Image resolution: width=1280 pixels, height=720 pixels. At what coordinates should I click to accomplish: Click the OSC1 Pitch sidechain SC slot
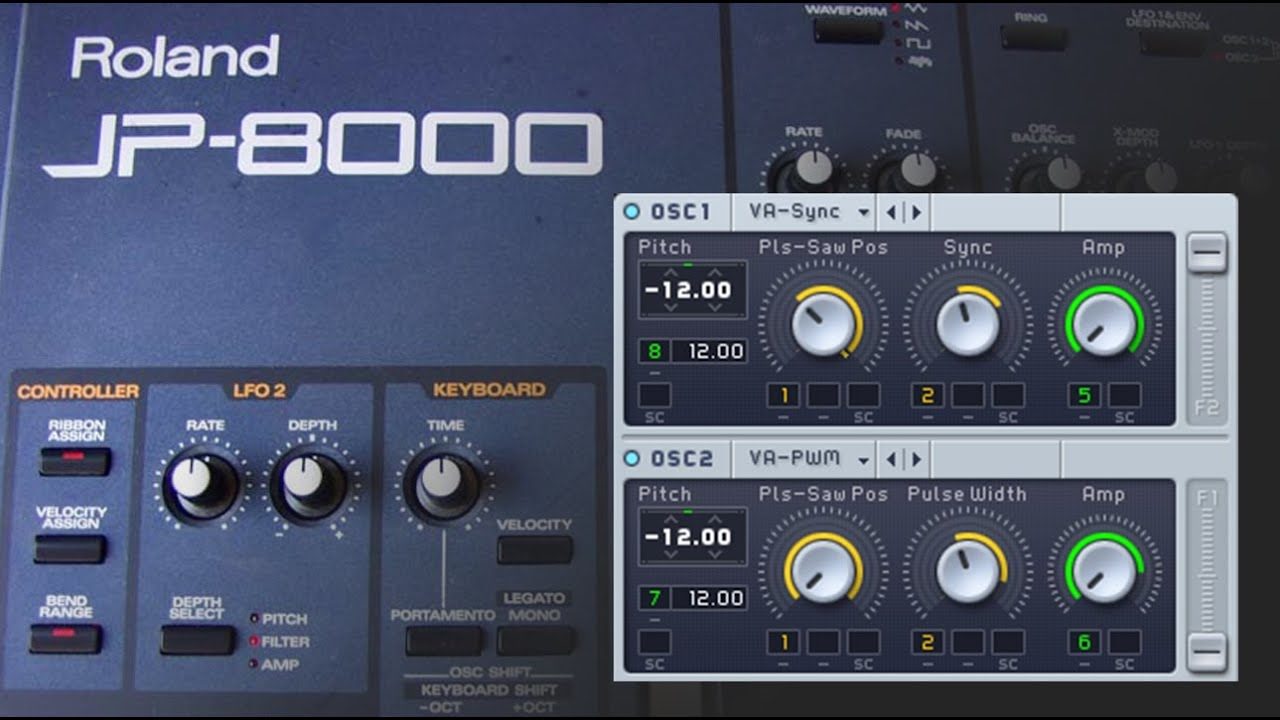coord(655,395)
